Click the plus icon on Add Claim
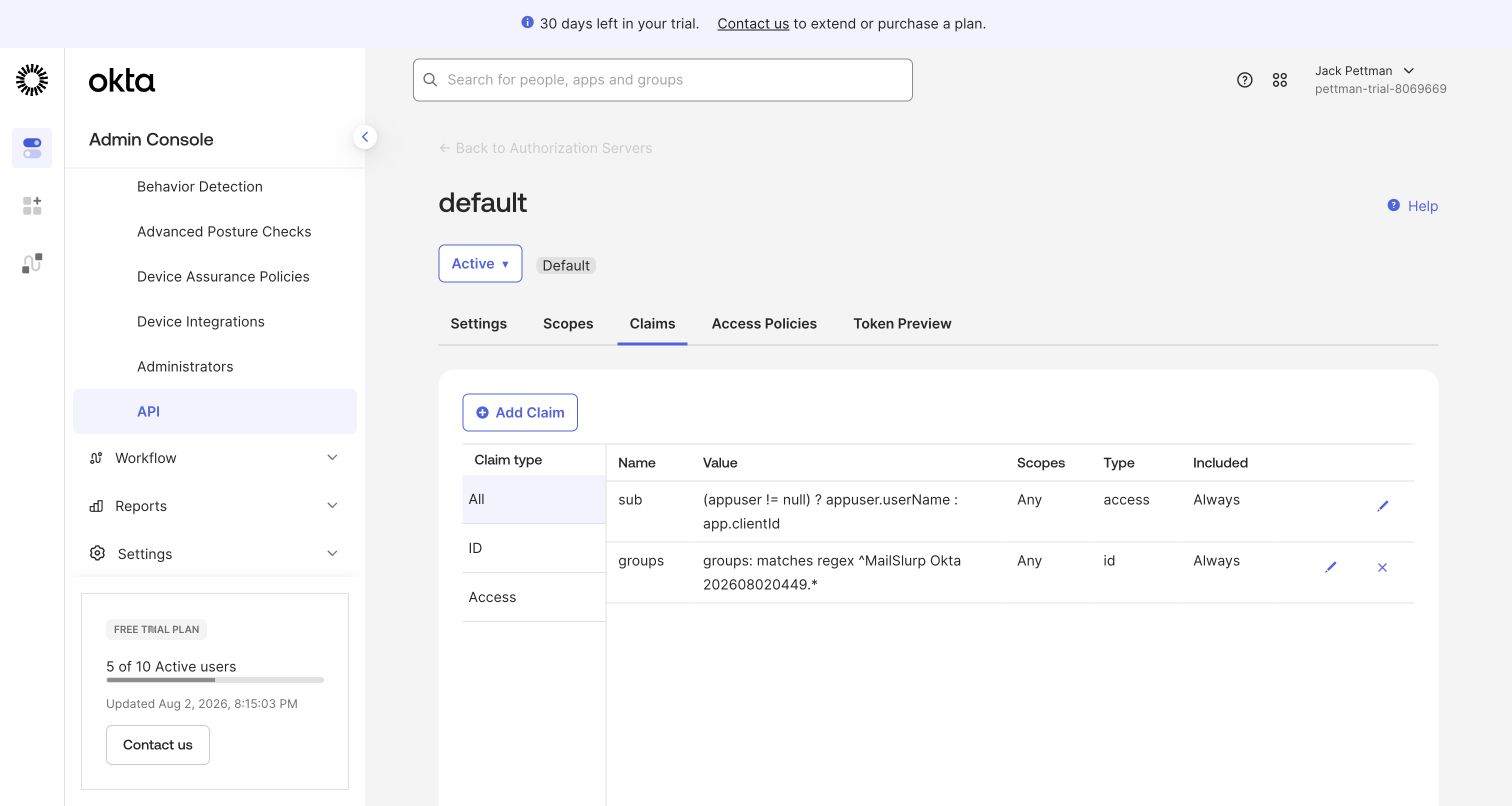Image resolution: width=1512 pixels, height=806 pixels. [x=482, y=412]
